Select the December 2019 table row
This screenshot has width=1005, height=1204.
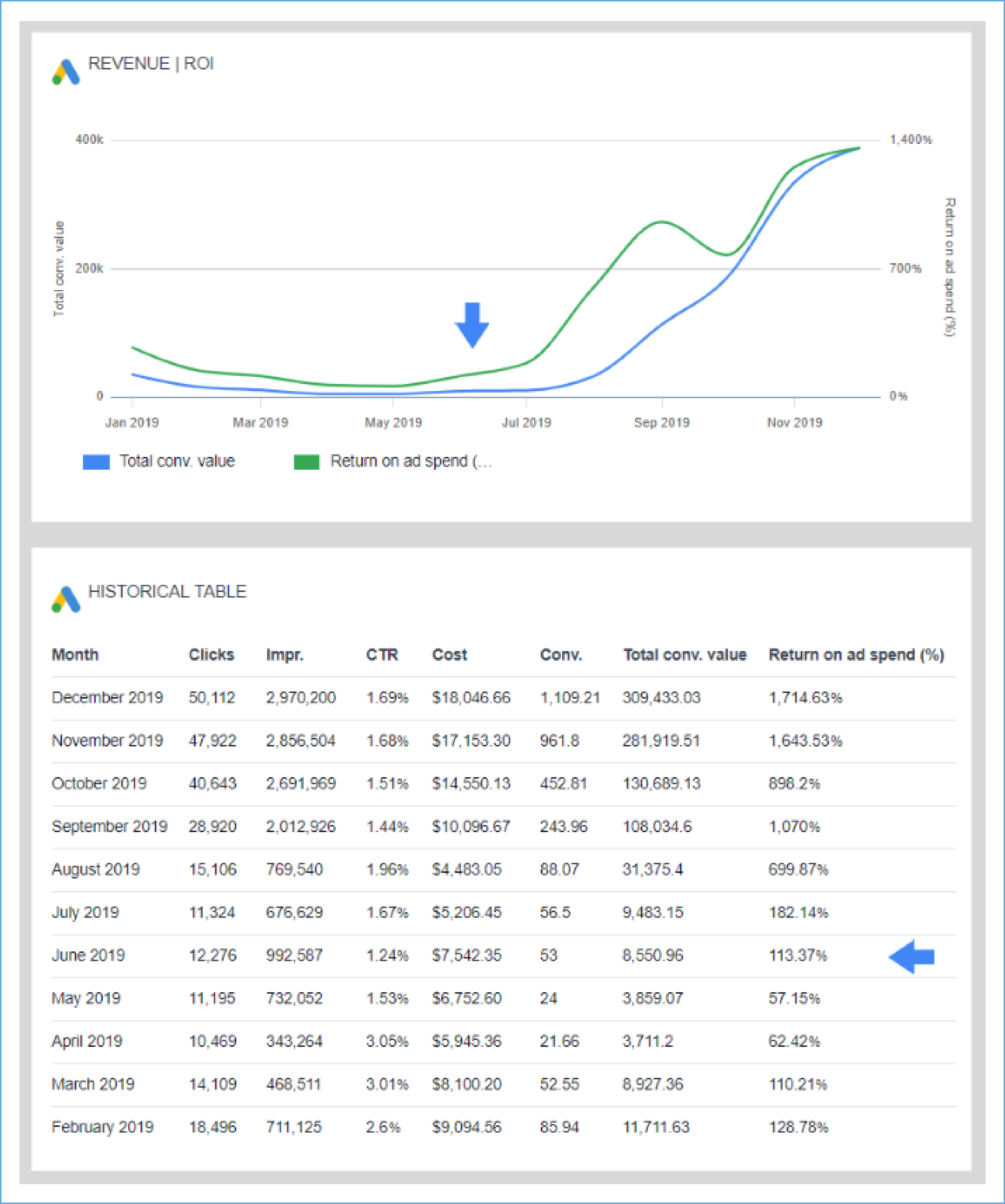point(107,698)
